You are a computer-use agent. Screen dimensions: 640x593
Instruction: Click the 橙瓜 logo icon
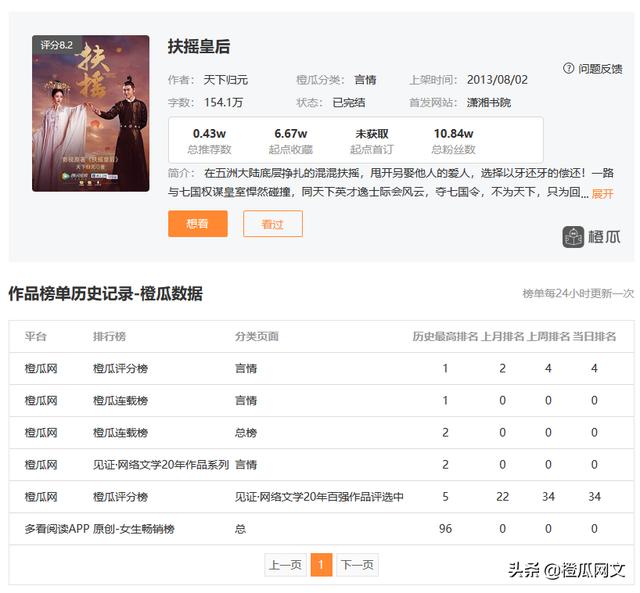(573, 237)
